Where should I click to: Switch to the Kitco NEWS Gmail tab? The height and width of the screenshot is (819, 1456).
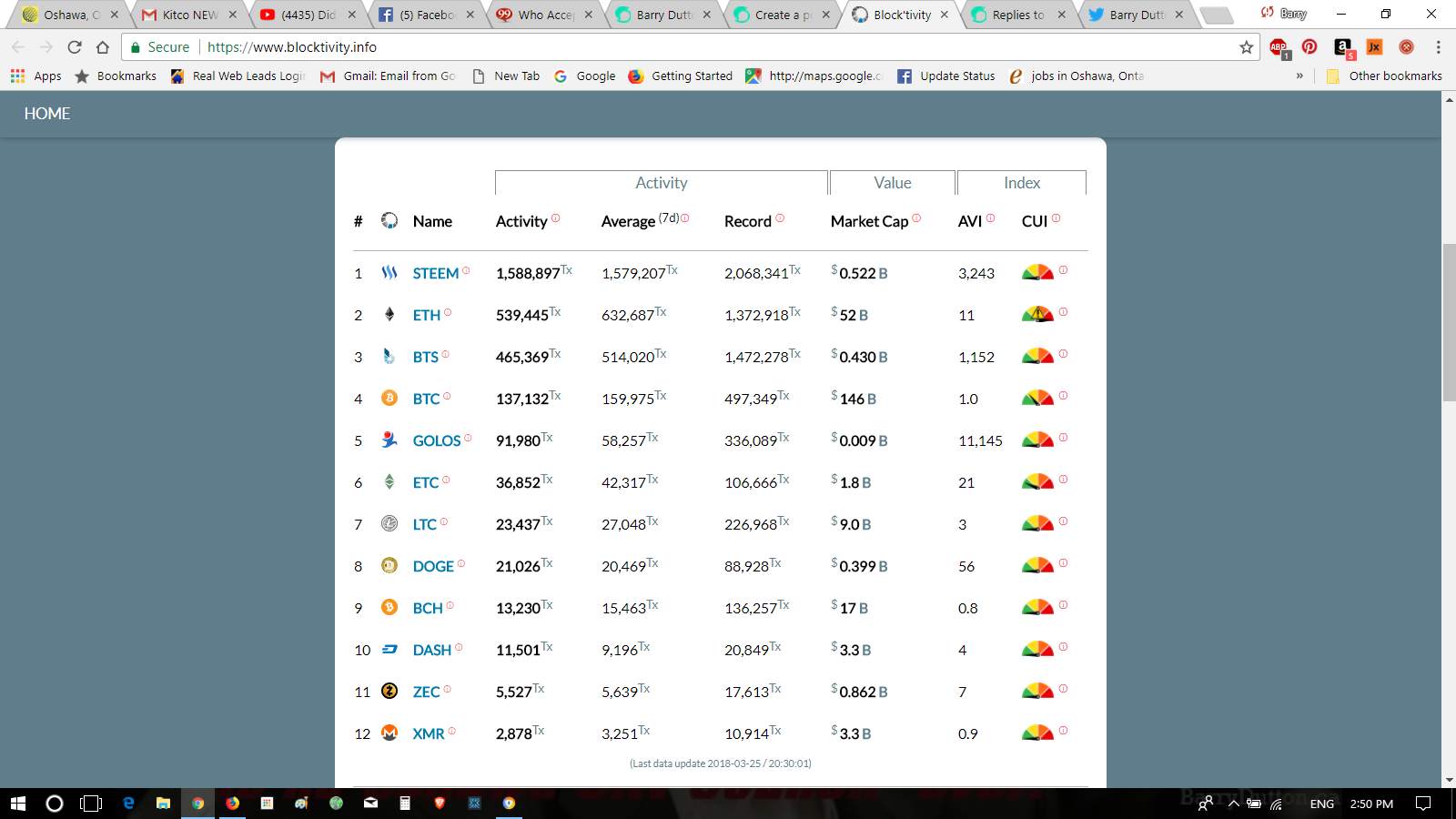point(190,15)
